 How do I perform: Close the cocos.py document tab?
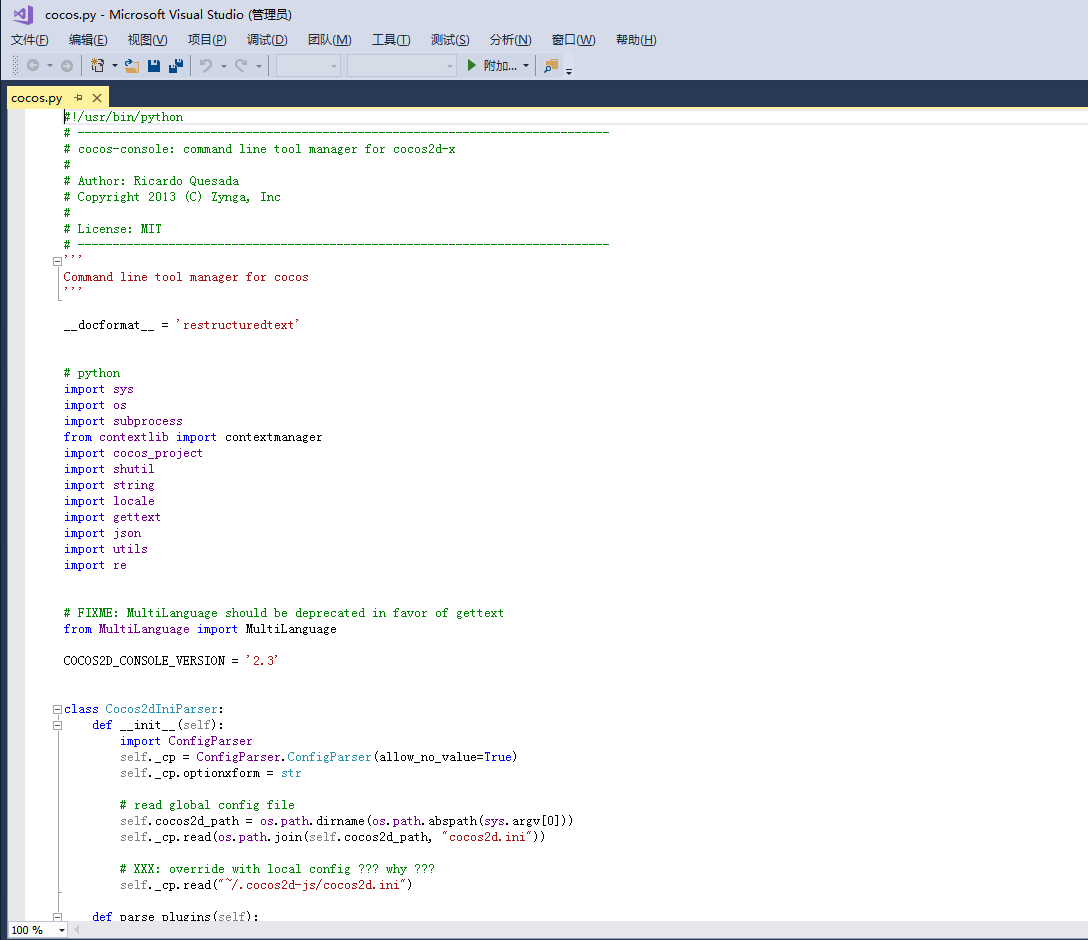(x=97, y=98)
